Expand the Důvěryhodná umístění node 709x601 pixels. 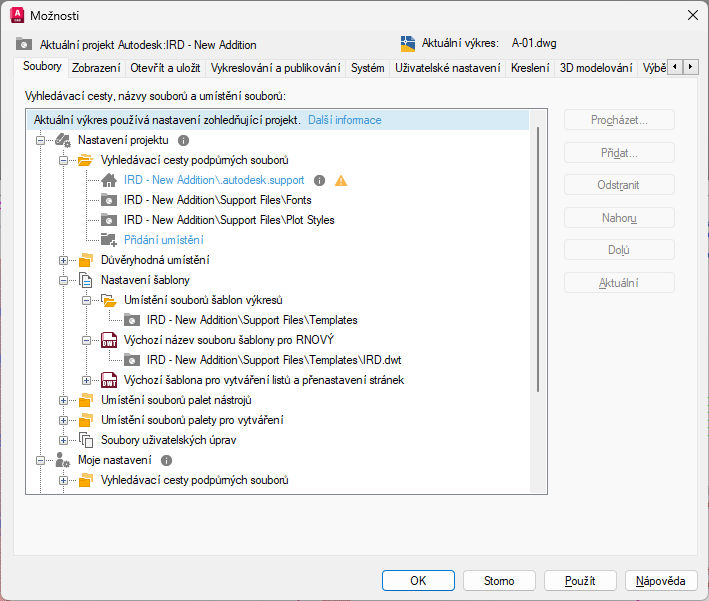(x=63, y=260)
